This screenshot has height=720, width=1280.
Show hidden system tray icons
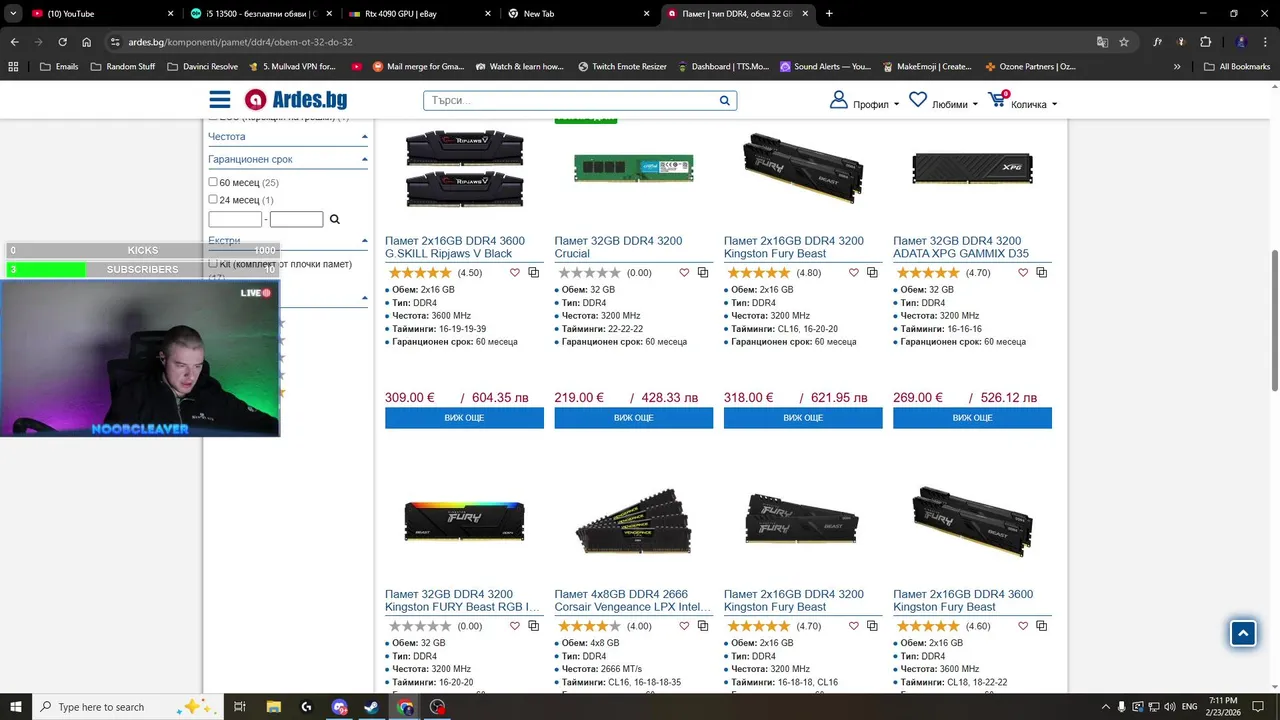pyautogui.click(x=1105, y=707)
